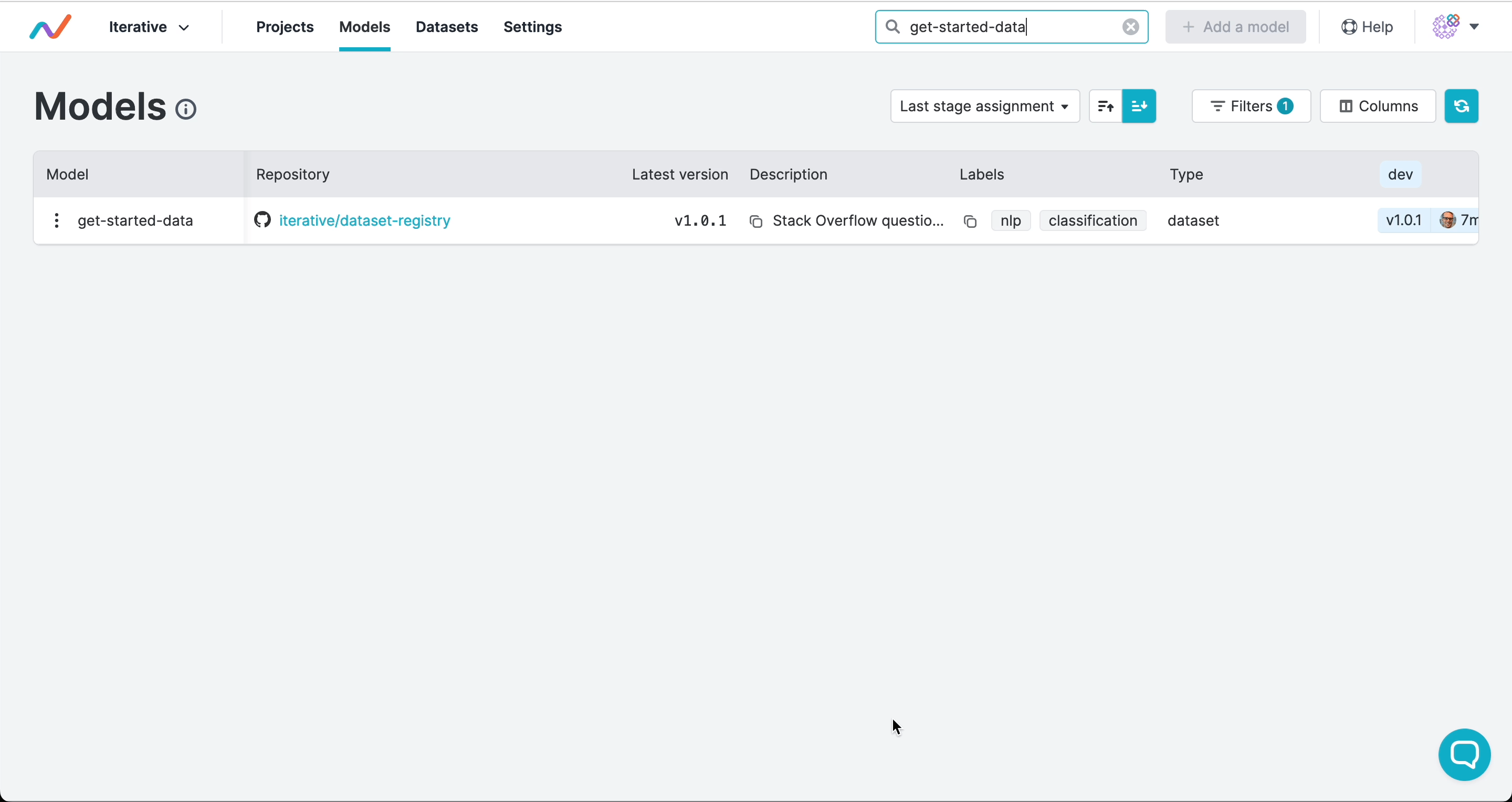Expand the Iterative team selector chevron
The width and height of the screenshot is (1512, 802).
click(x=184, y=28)
